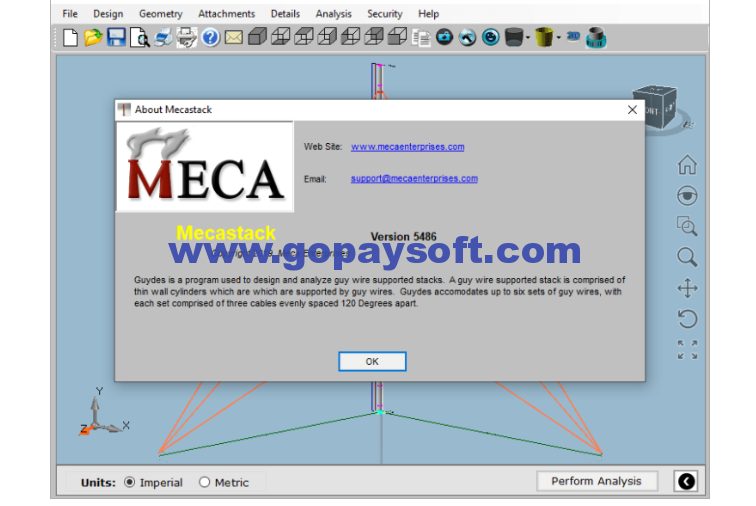Take a snapshot with the camera icon
Viewport: 756px width, 506px height.
(x=445, y=37)
